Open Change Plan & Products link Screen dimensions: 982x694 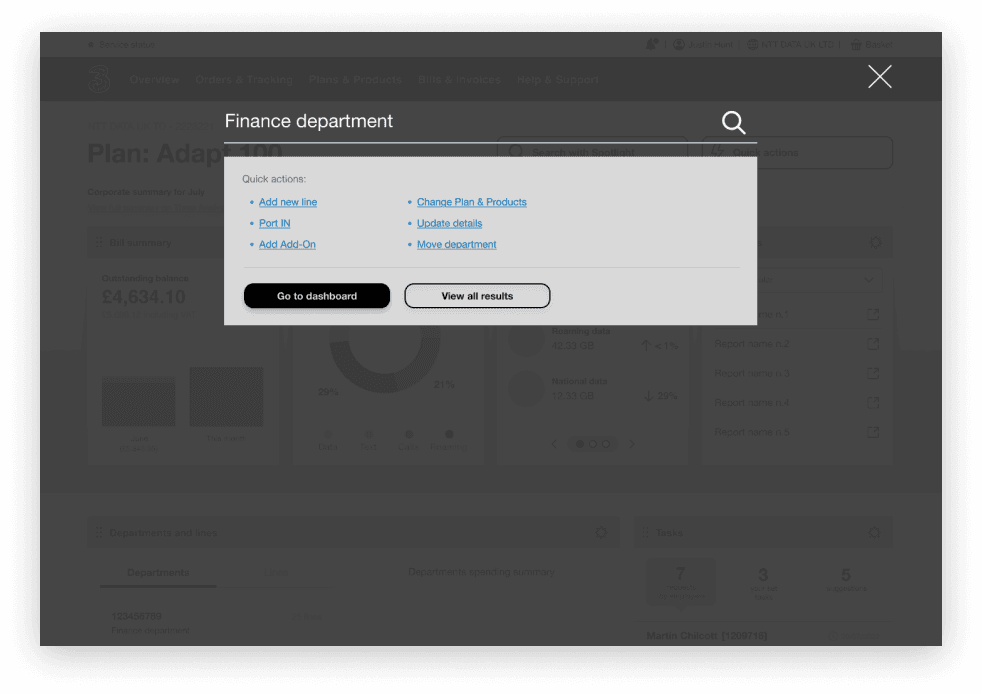coord(472,202)
